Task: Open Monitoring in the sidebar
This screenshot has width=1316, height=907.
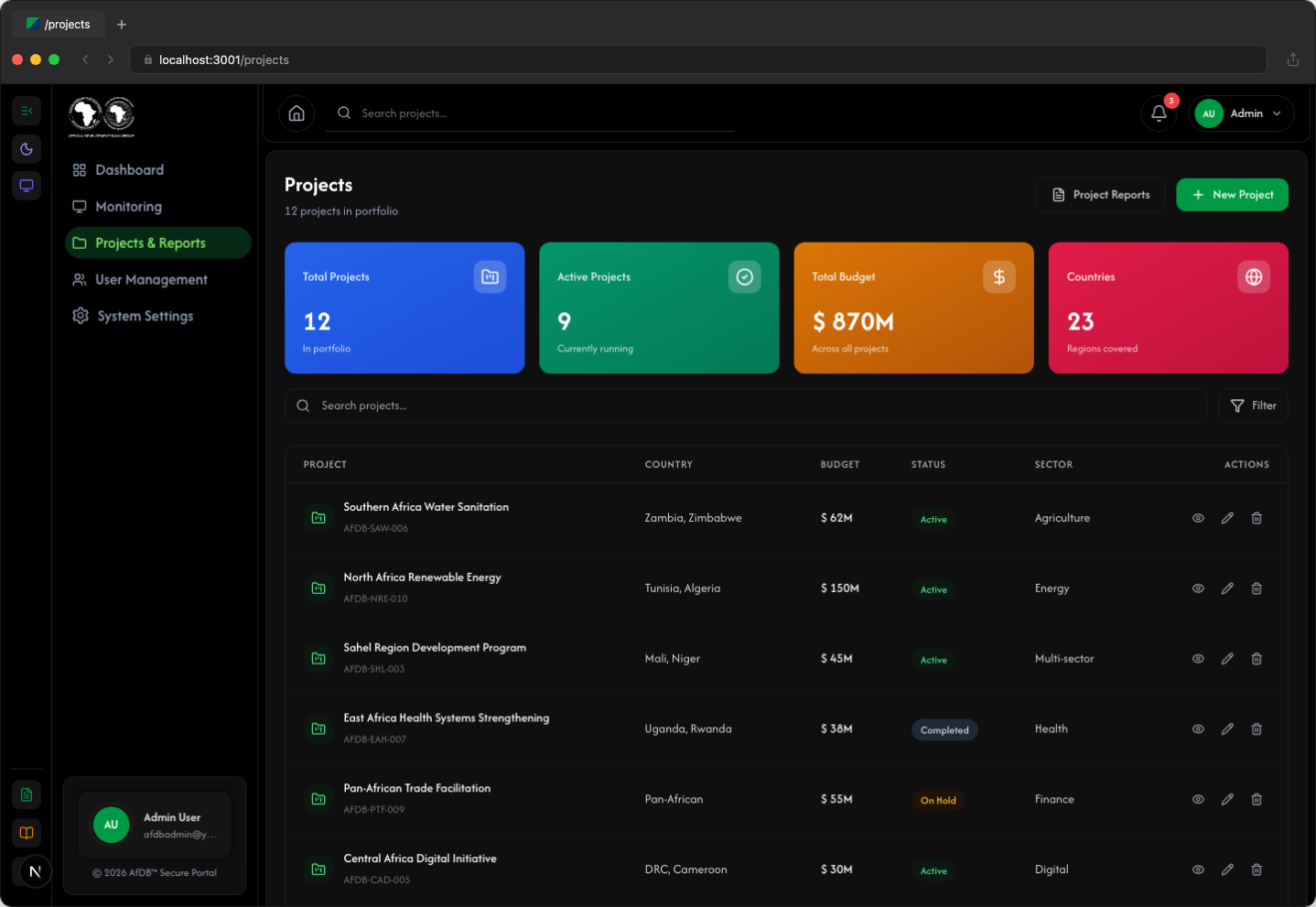Action: point(157,207)
